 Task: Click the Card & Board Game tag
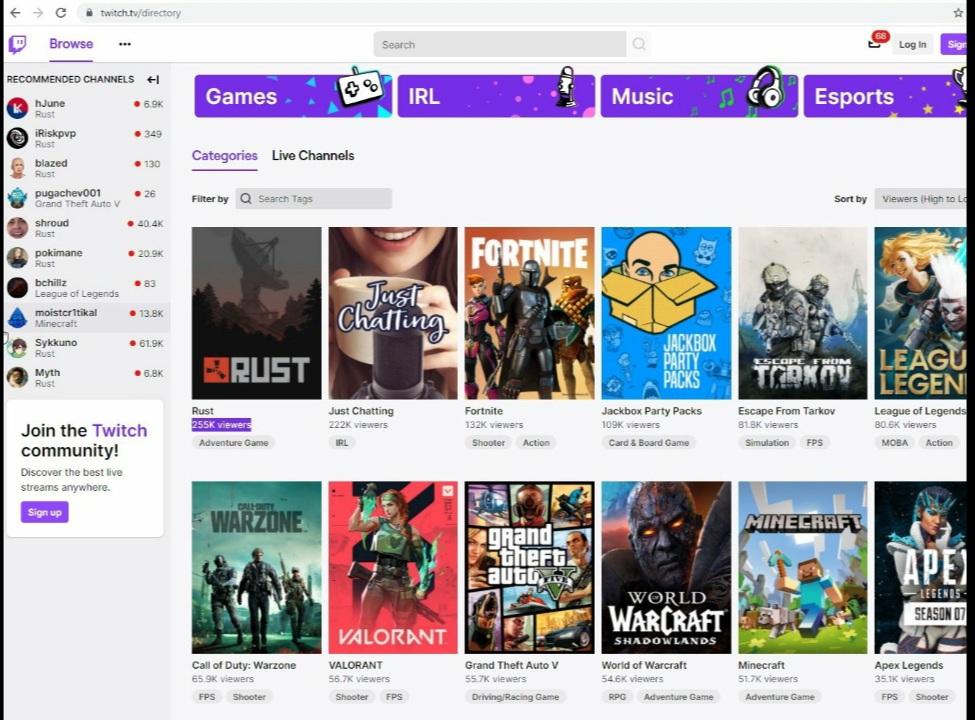click(x=649, y=443)
